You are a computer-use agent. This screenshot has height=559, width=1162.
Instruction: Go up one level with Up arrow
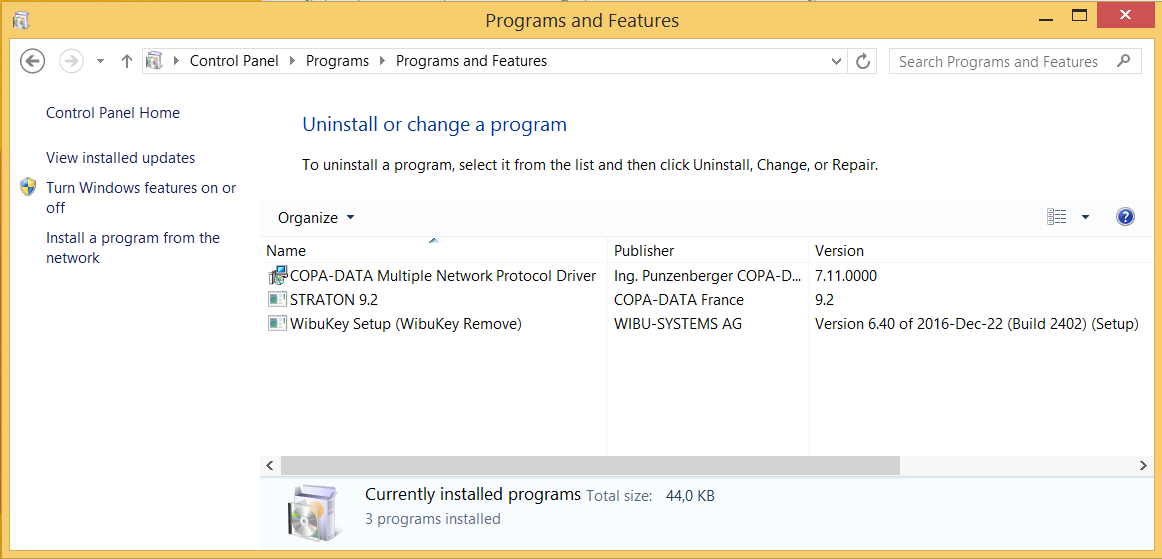click(127, 62)
